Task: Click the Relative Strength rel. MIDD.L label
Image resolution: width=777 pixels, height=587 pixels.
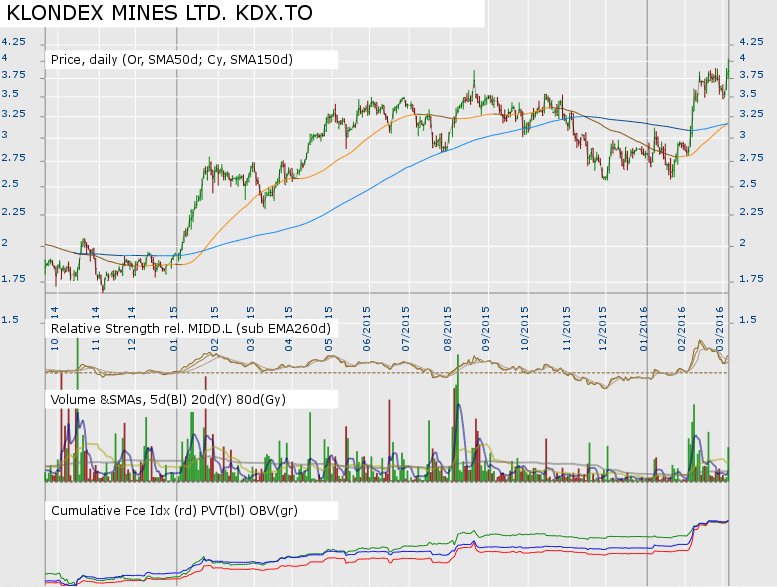Action: click(191, 328)
